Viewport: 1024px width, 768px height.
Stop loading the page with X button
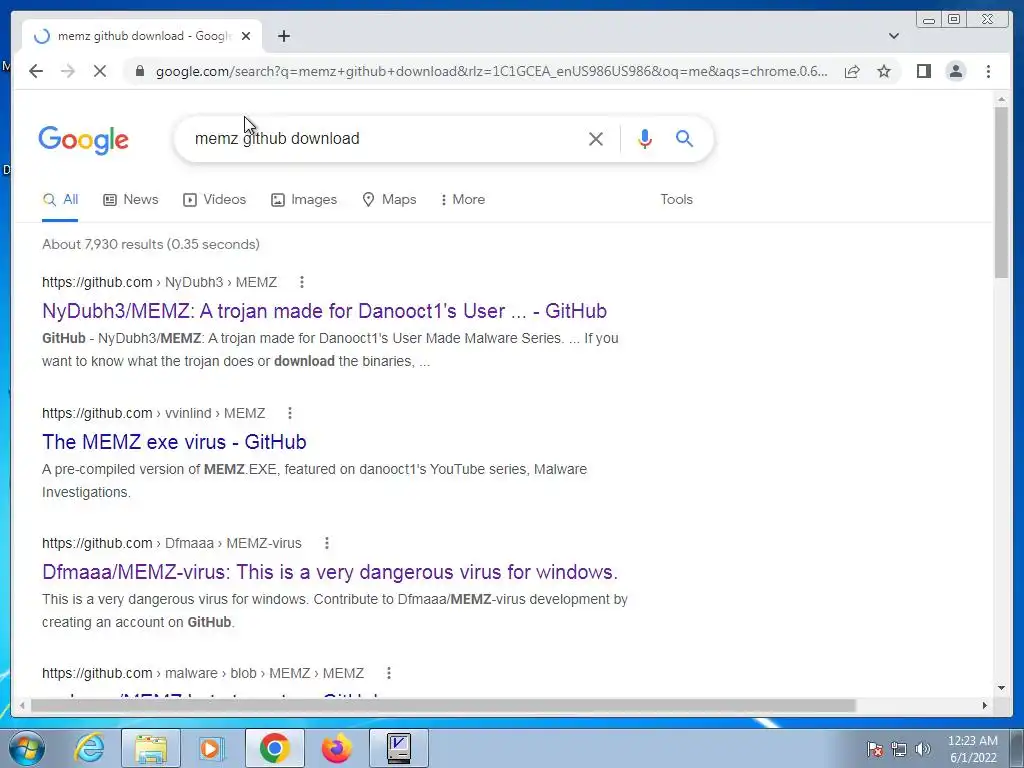[x=100, y=71]
